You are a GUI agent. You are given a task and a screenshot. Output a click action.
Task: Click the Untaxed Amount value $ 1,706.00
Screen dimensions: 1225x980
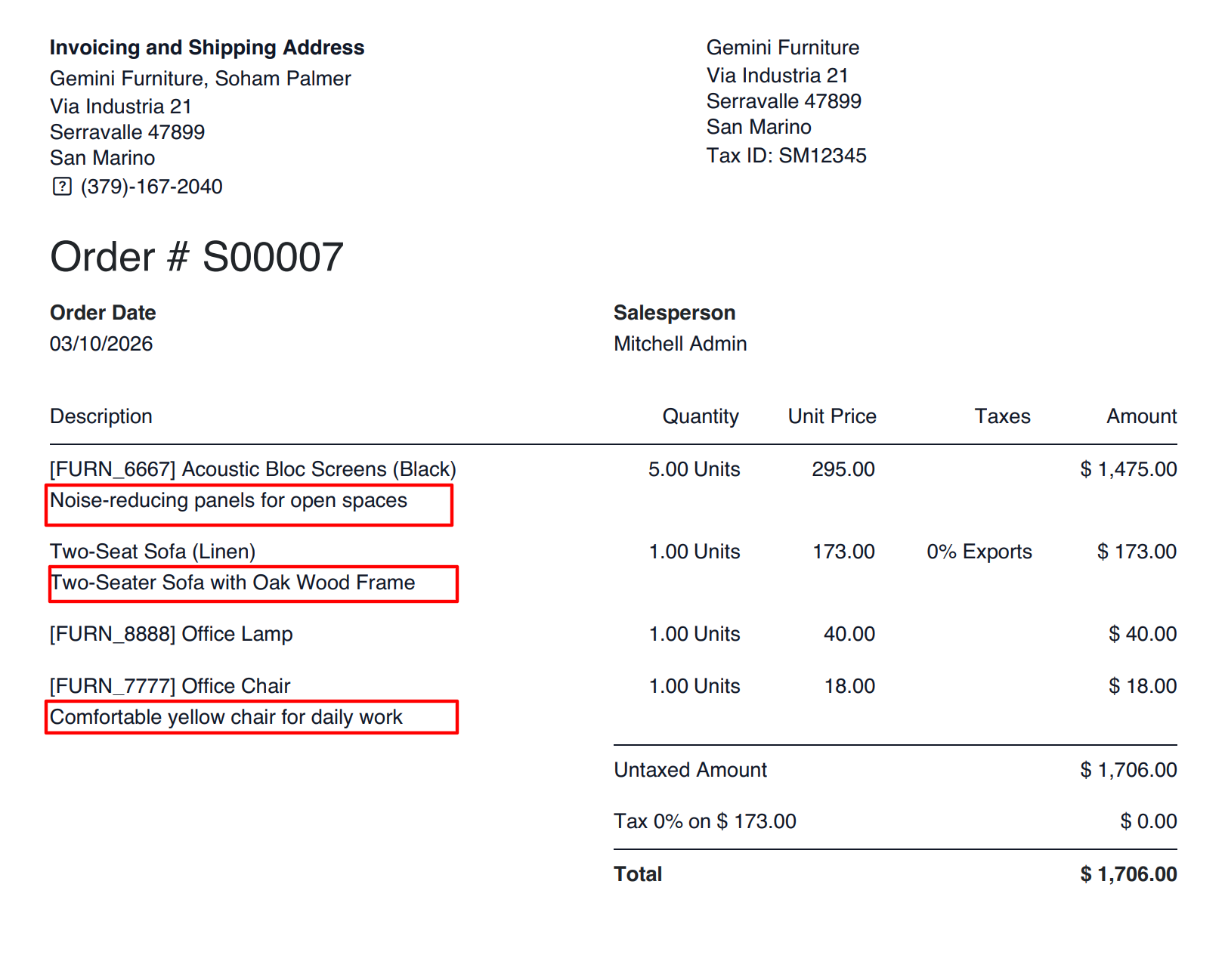[1128, 770]
